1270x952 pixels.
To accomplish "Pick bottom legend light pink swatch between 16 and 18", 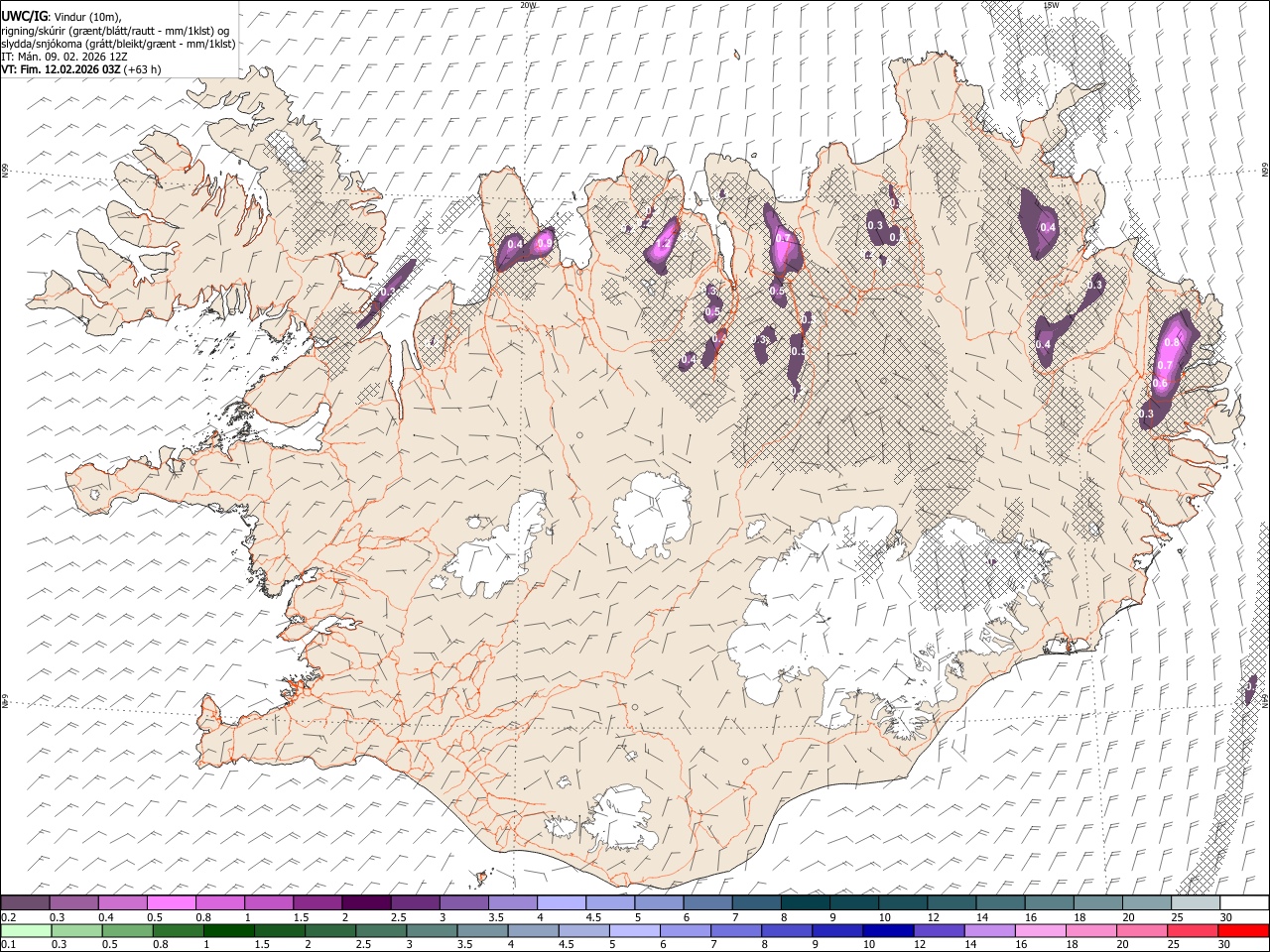I will pos(1041,930).
